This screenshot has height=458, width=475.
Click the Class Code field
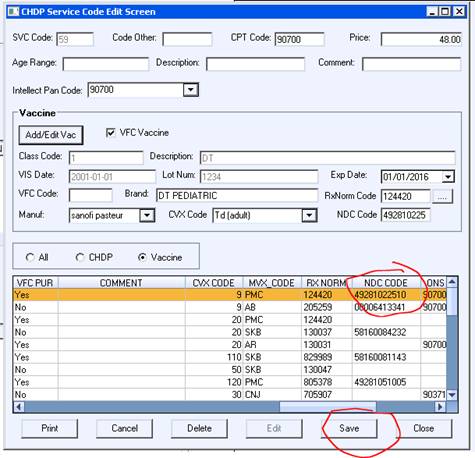point(106,158)
